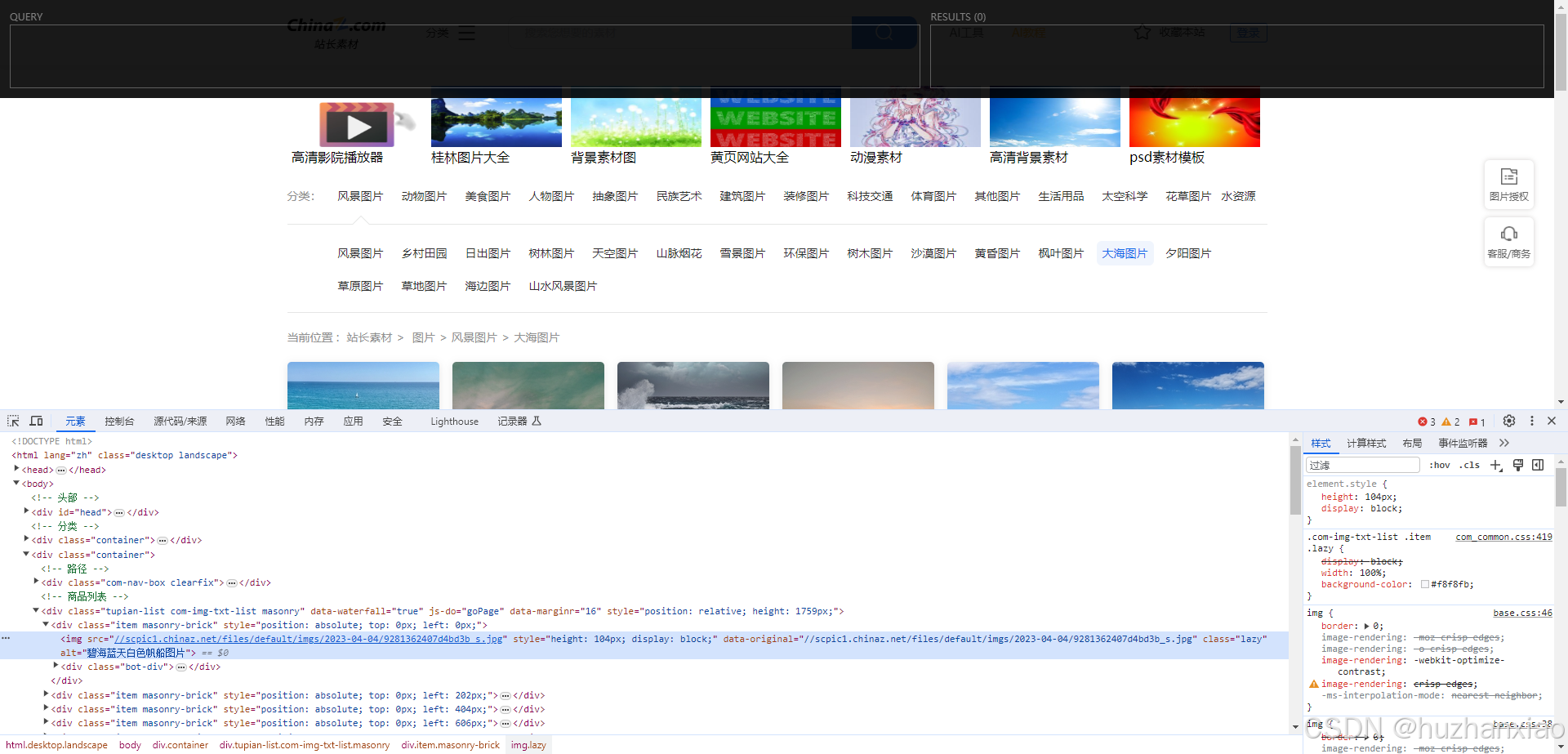
Task: Switch to the 计算样式 computed tab
Action: click(1366, 443)
